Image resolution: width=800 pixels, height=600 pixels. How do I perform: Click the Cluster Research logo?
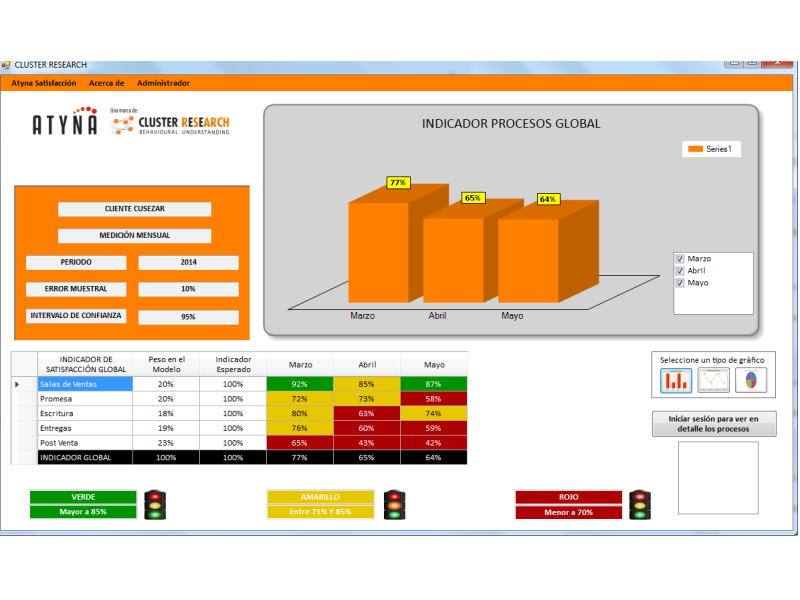[170, 123]
